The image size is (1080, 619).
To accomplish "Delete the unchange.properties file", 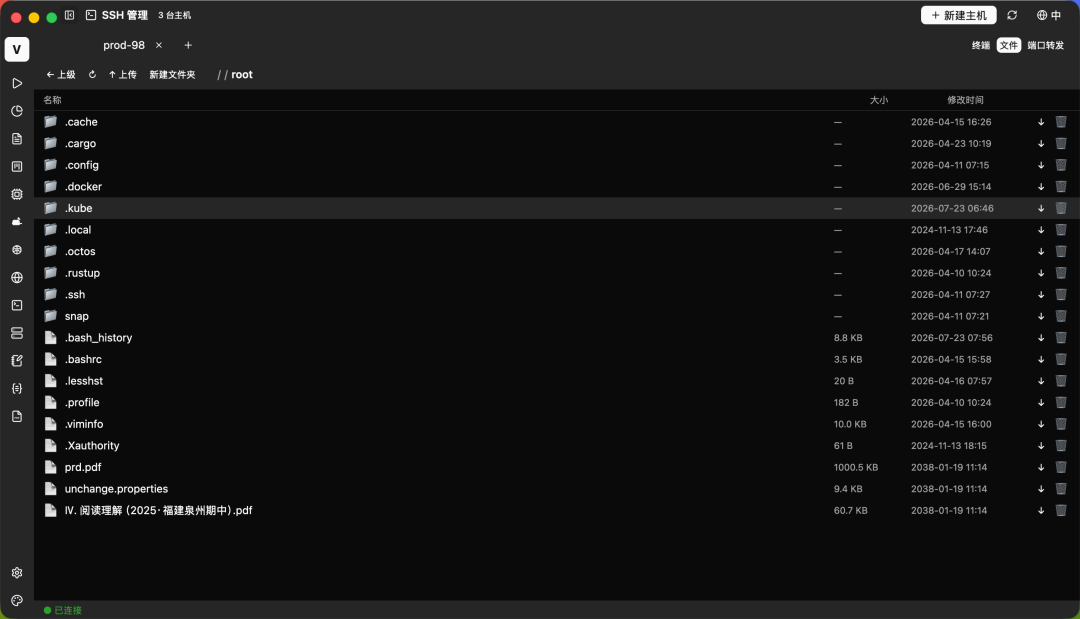I will coord(1061,489).
